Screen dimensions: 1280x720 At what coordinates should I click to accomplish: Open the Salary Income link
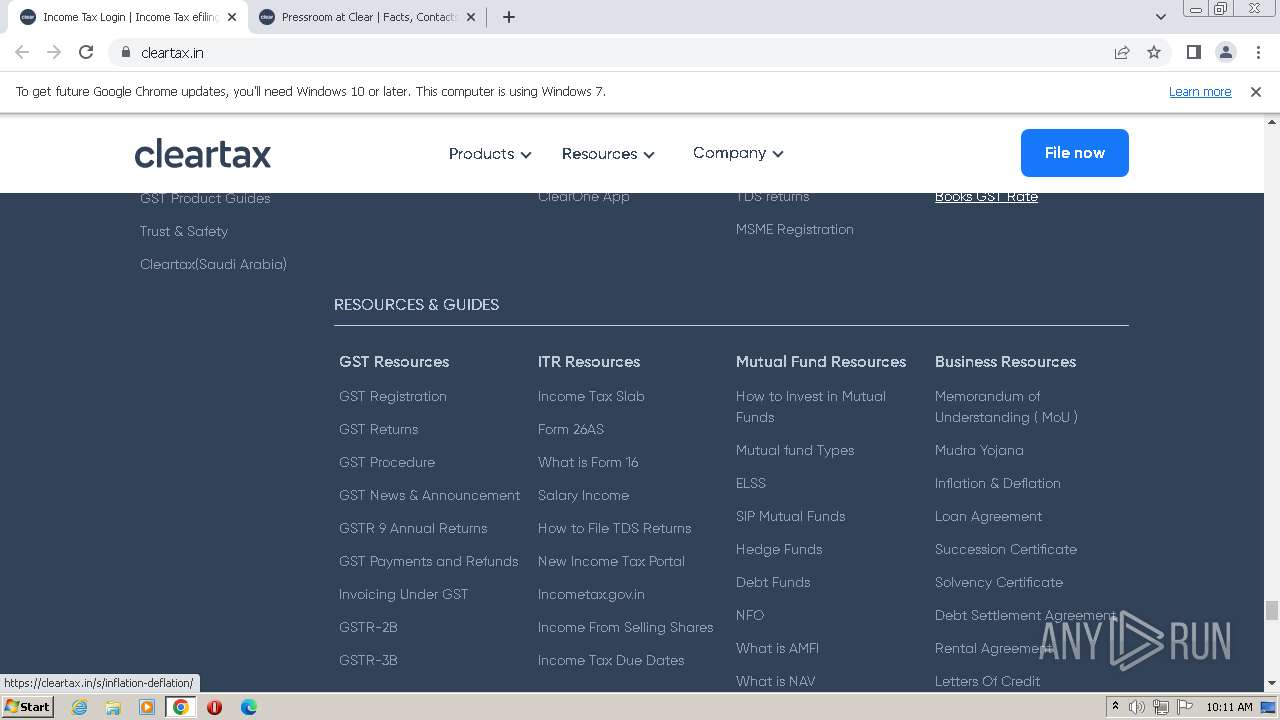(583, 495)
